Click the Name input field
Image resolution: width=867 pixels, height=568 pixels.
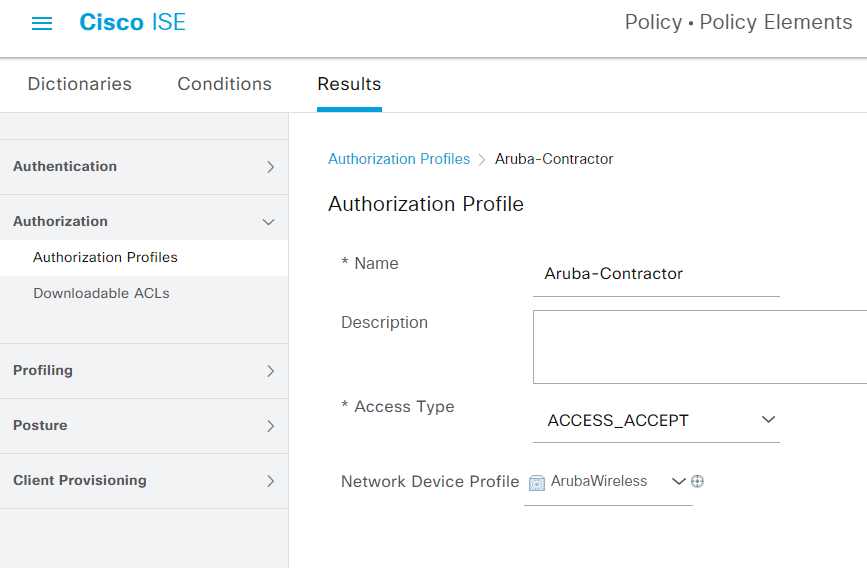pyautogui.click(x=656, y=274)
